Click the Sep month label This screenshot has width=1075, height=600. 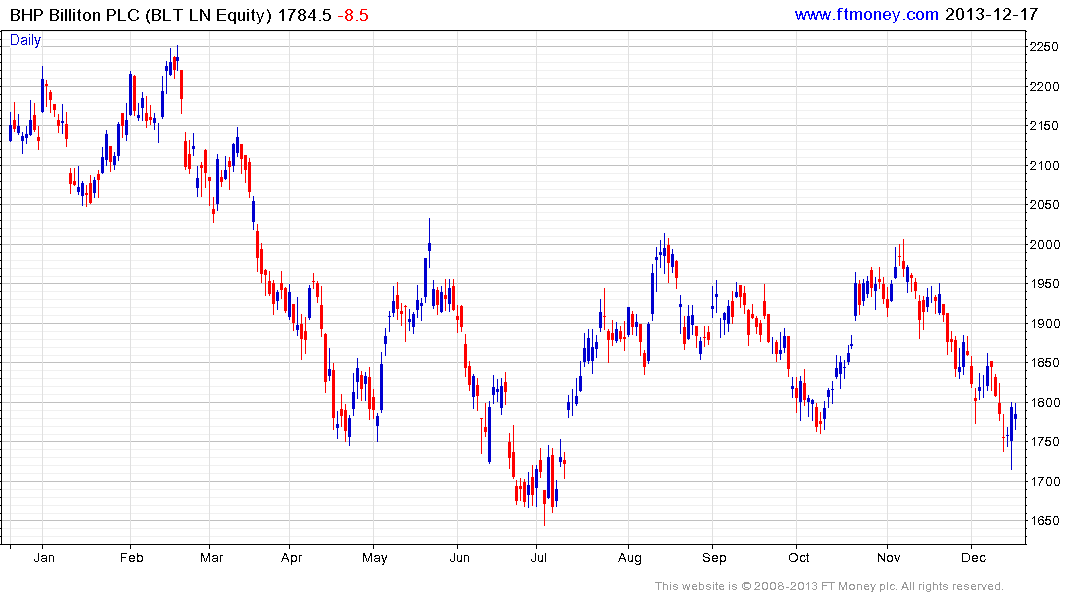[x=714, y=557]
